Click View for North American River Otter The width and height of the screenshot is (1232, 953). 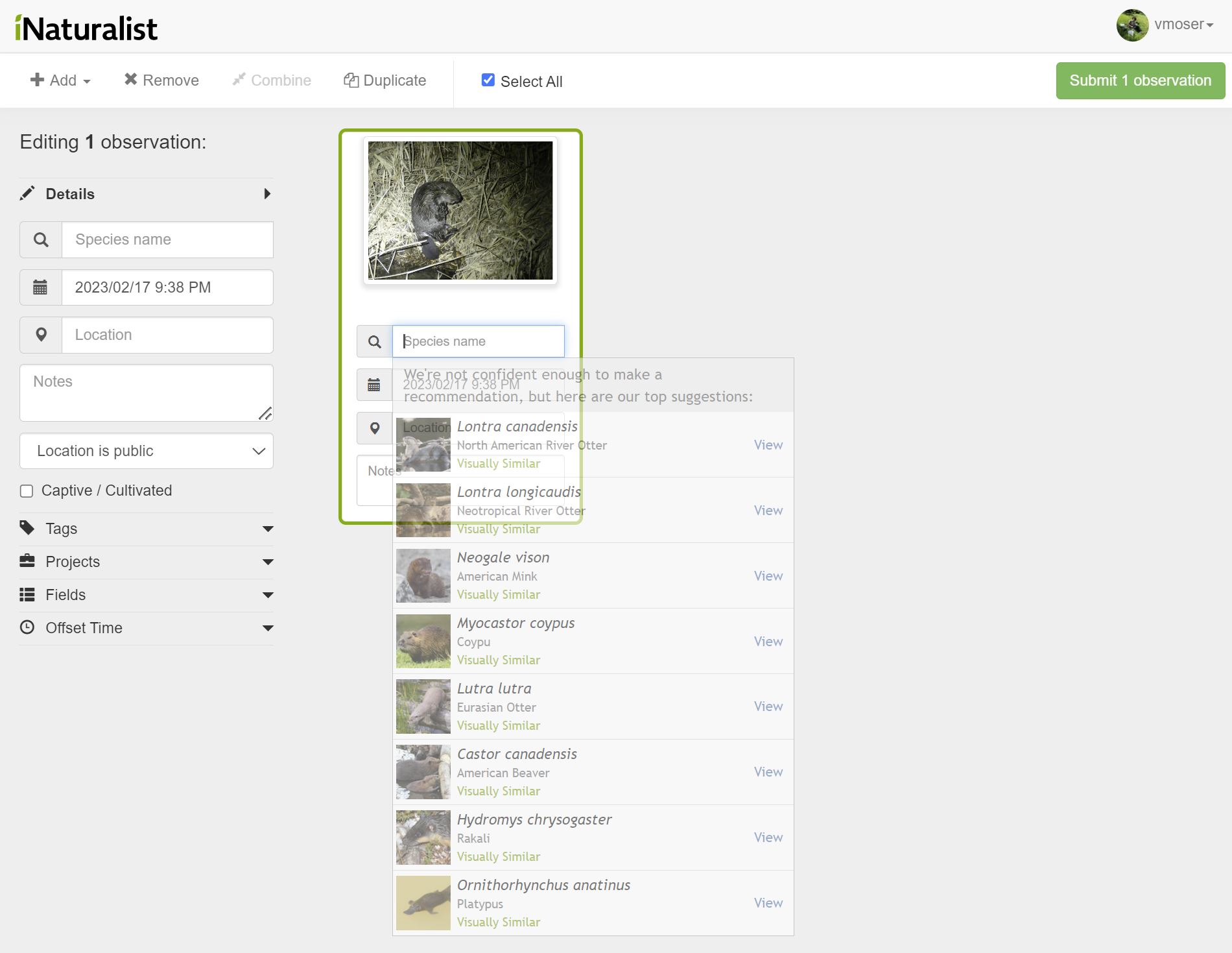(768, 445)
